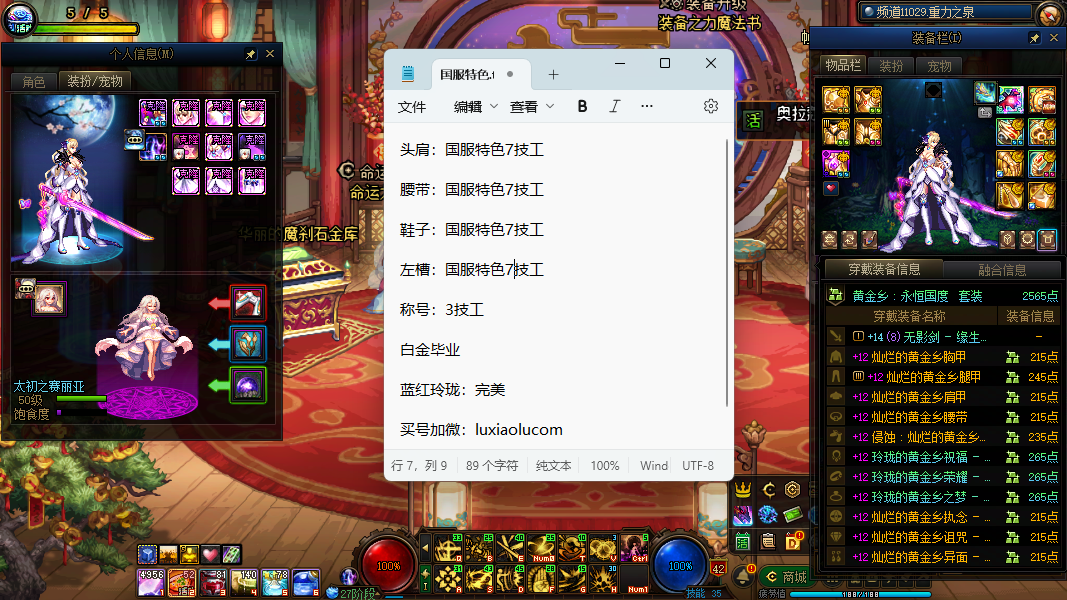Toggle bold formatting in Notepad

582,106
